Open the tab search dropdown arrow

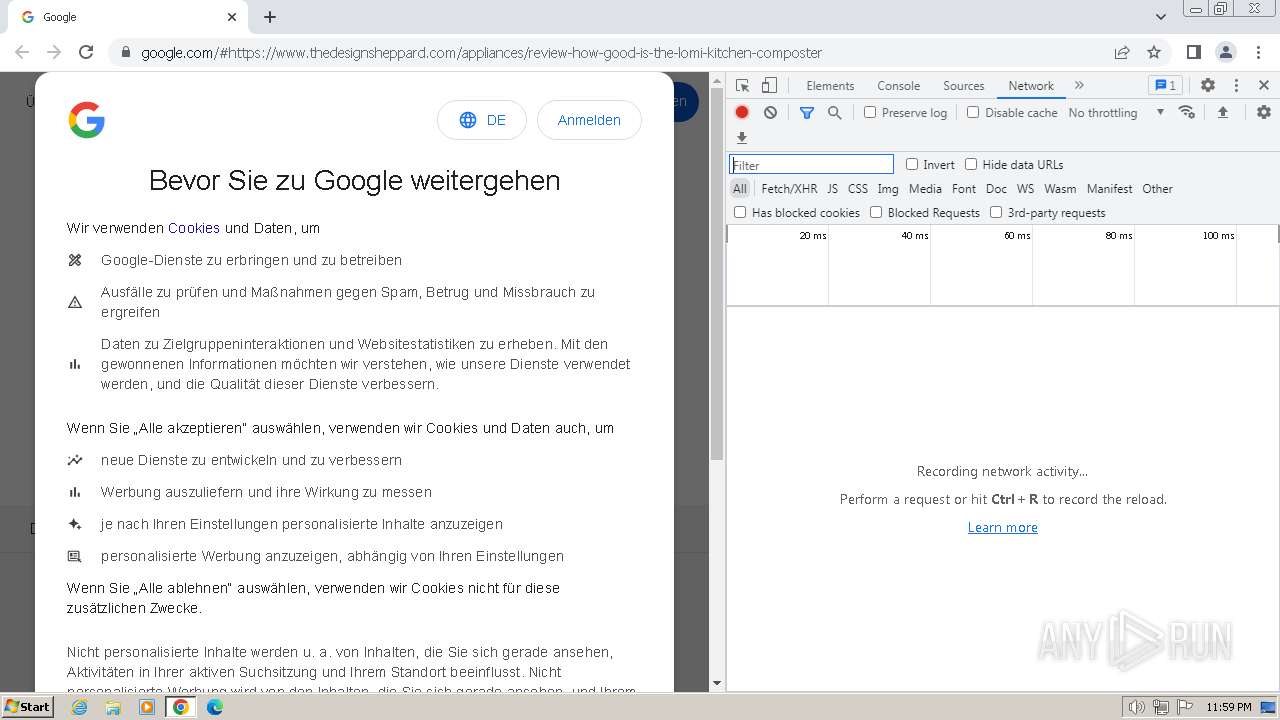[x=1160, y=17]
